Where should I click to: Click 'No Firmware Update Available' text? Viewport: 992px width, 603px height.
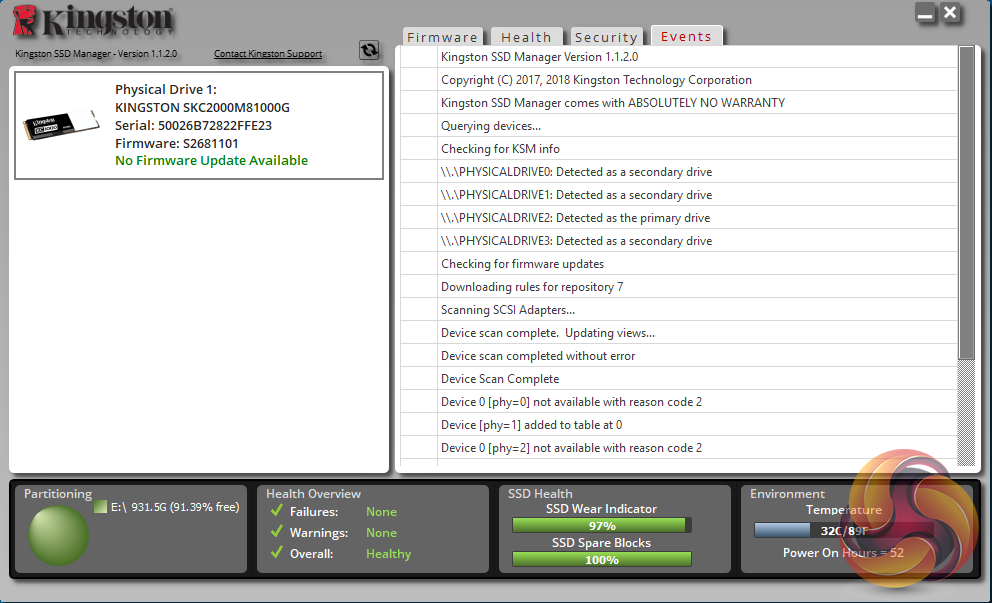click(x=211, y=161)
